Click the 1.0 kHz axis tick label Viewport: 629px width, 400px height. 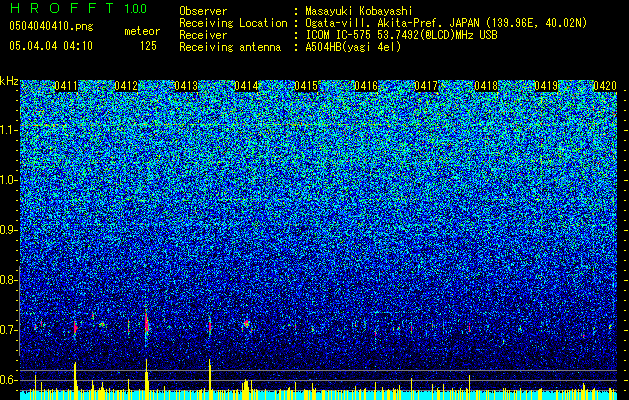pos(9,180)
